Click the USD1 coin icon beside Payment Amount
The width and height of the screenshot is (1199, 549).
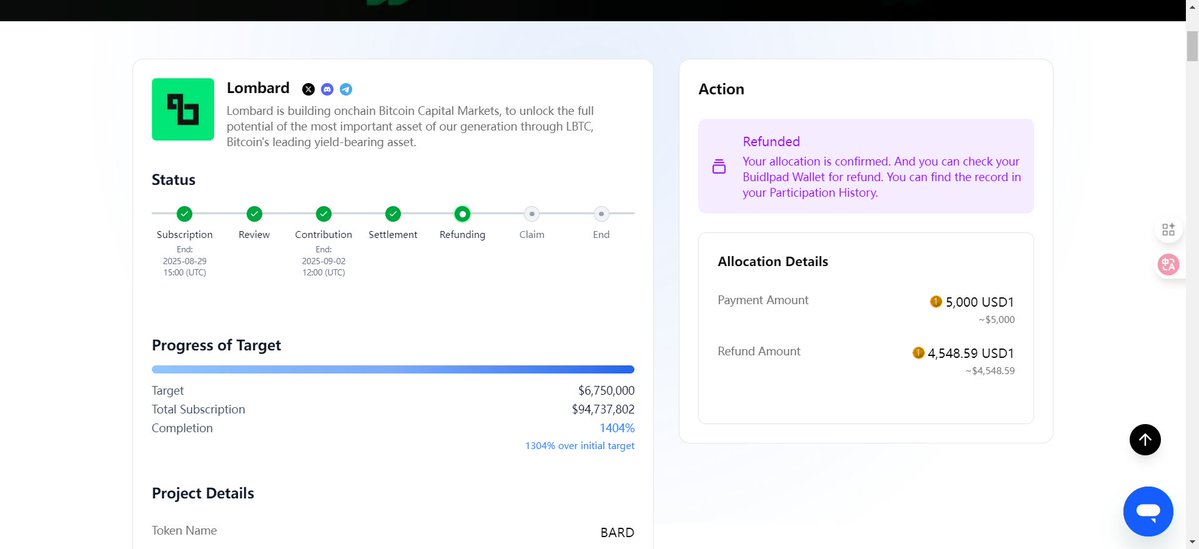point(936,301)
